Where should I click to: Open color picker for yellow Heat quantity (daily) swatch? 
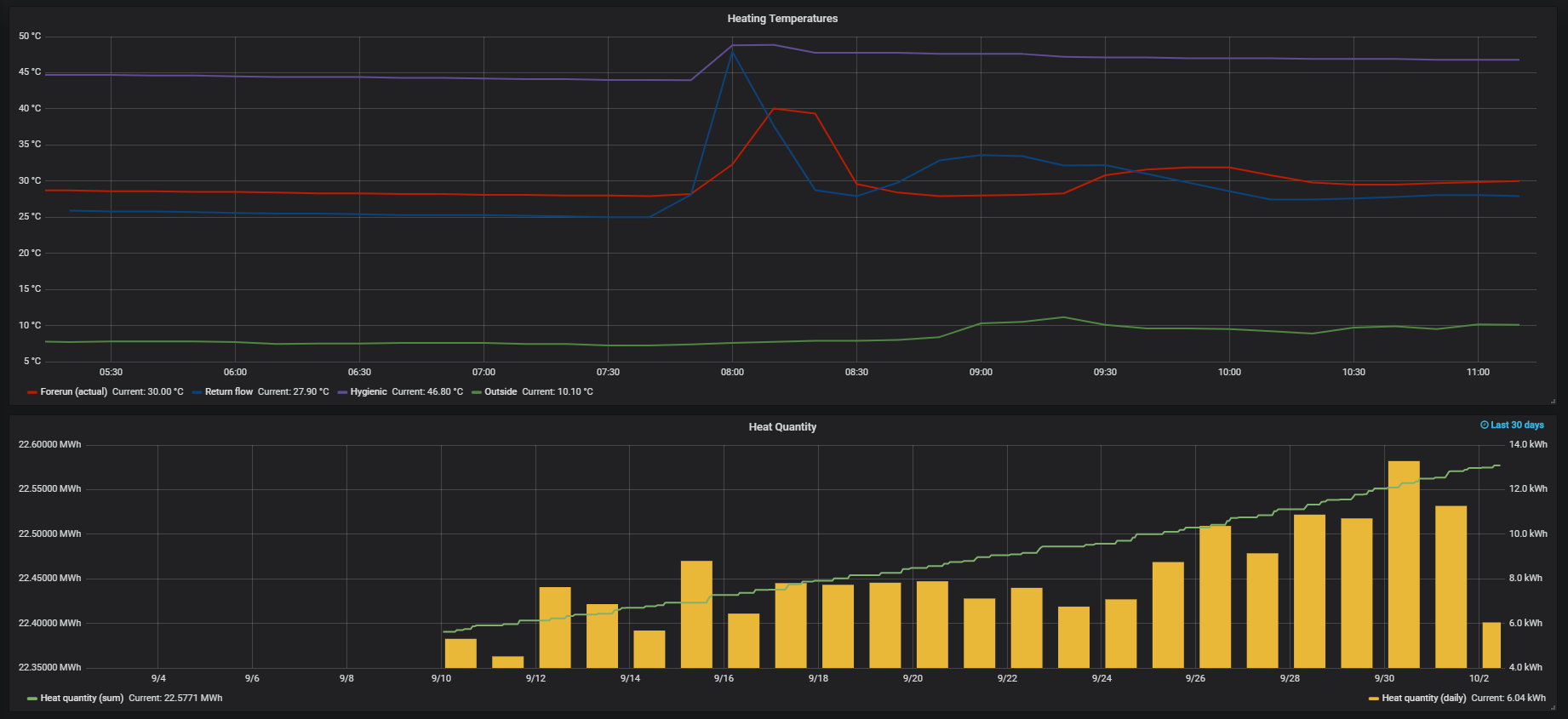(1374, 699)
